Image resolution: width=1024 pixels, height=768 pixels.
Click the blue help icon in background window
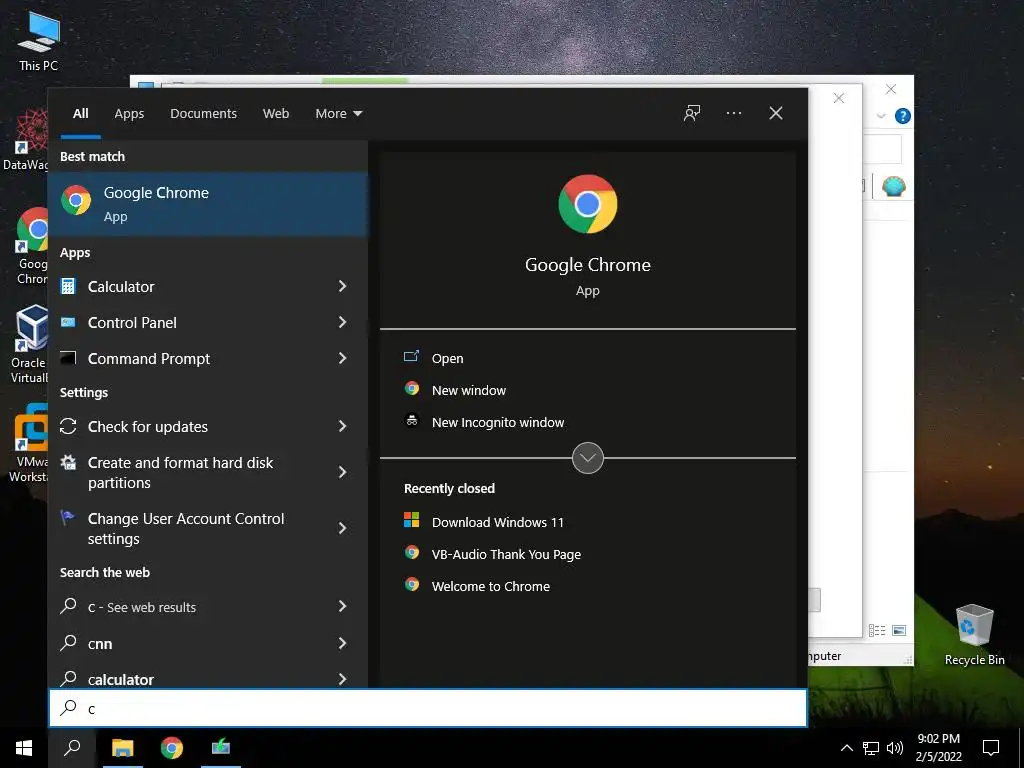[903, 116]
